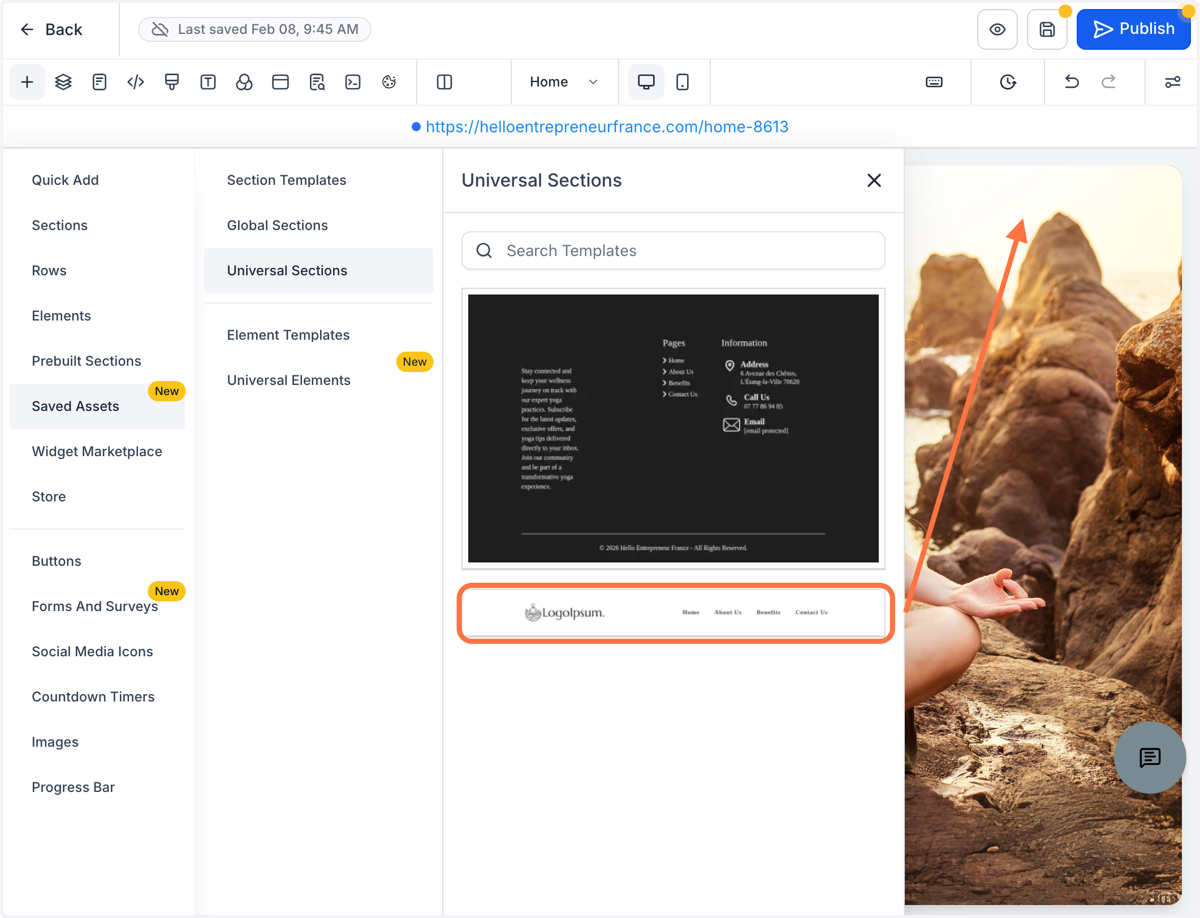Undo the last change
Image resolution: width=1200 pixels, height=918 pixels.
click(x=1072, y=82)
